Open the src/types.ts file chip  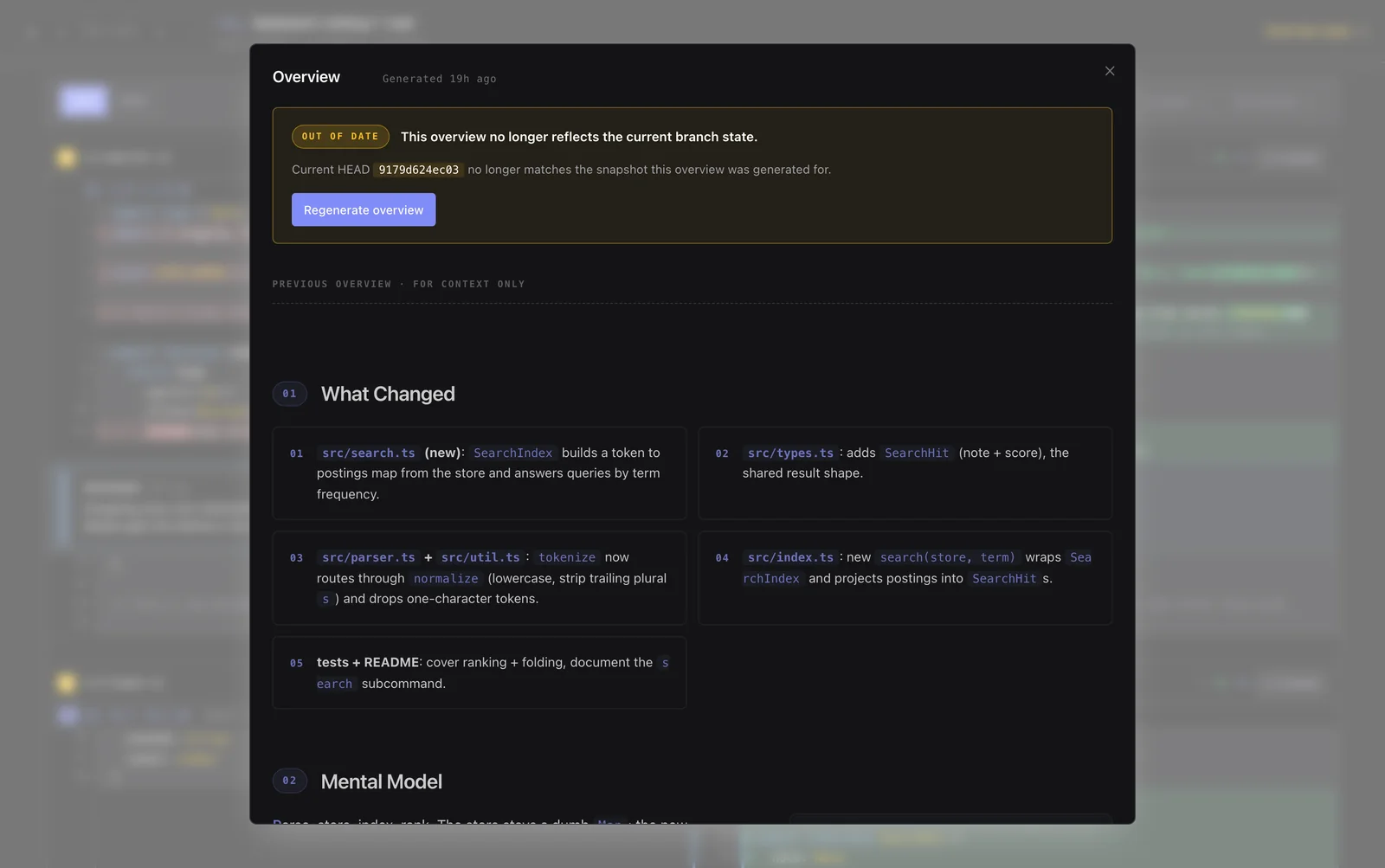pyautogui.click(x=790, y=453)
